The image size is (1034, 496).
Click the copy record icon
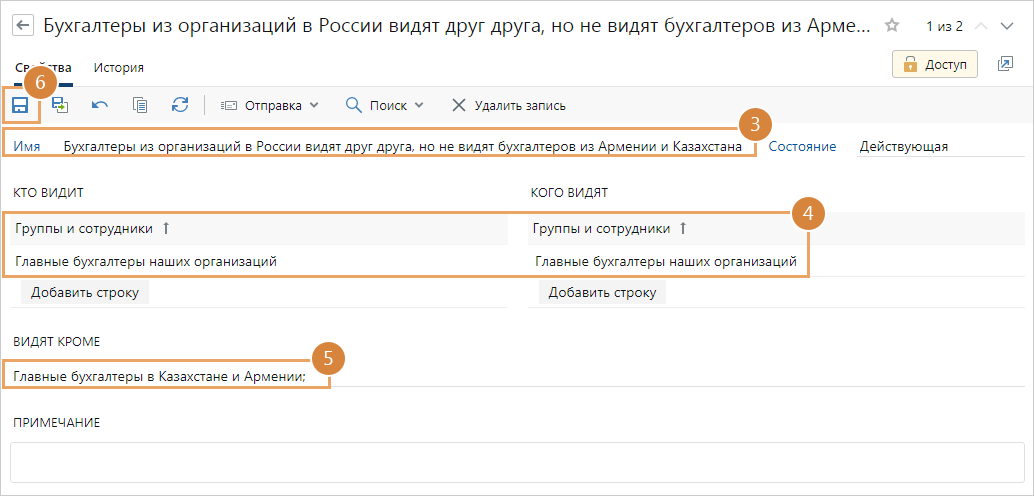(x=140, y=105)
